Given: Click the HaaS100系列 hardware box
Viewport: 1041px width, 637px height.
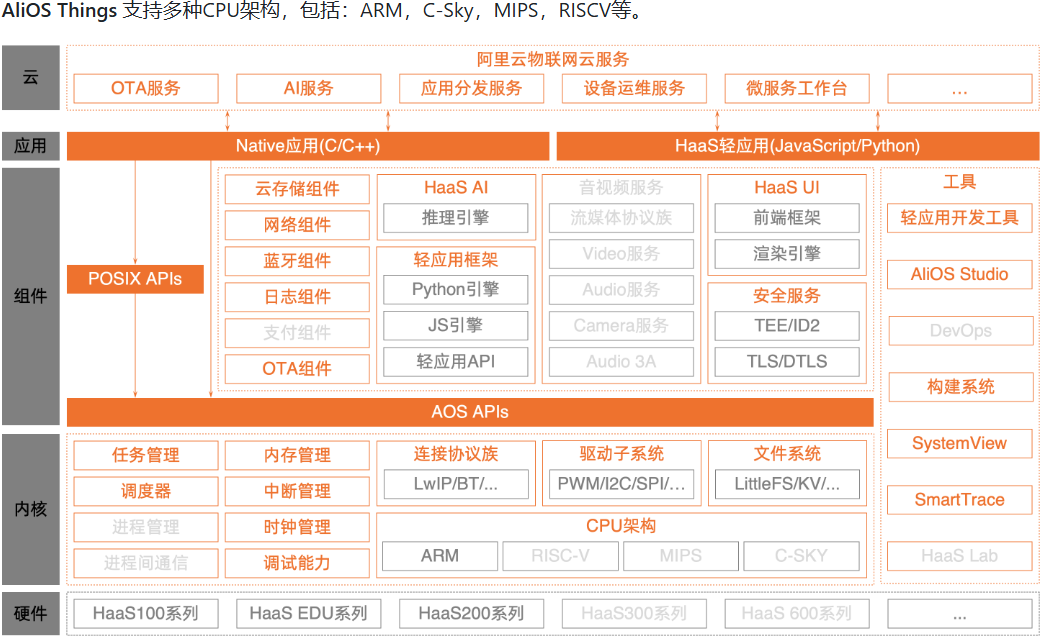Looking at the screenshot, I should click(146, 614).
